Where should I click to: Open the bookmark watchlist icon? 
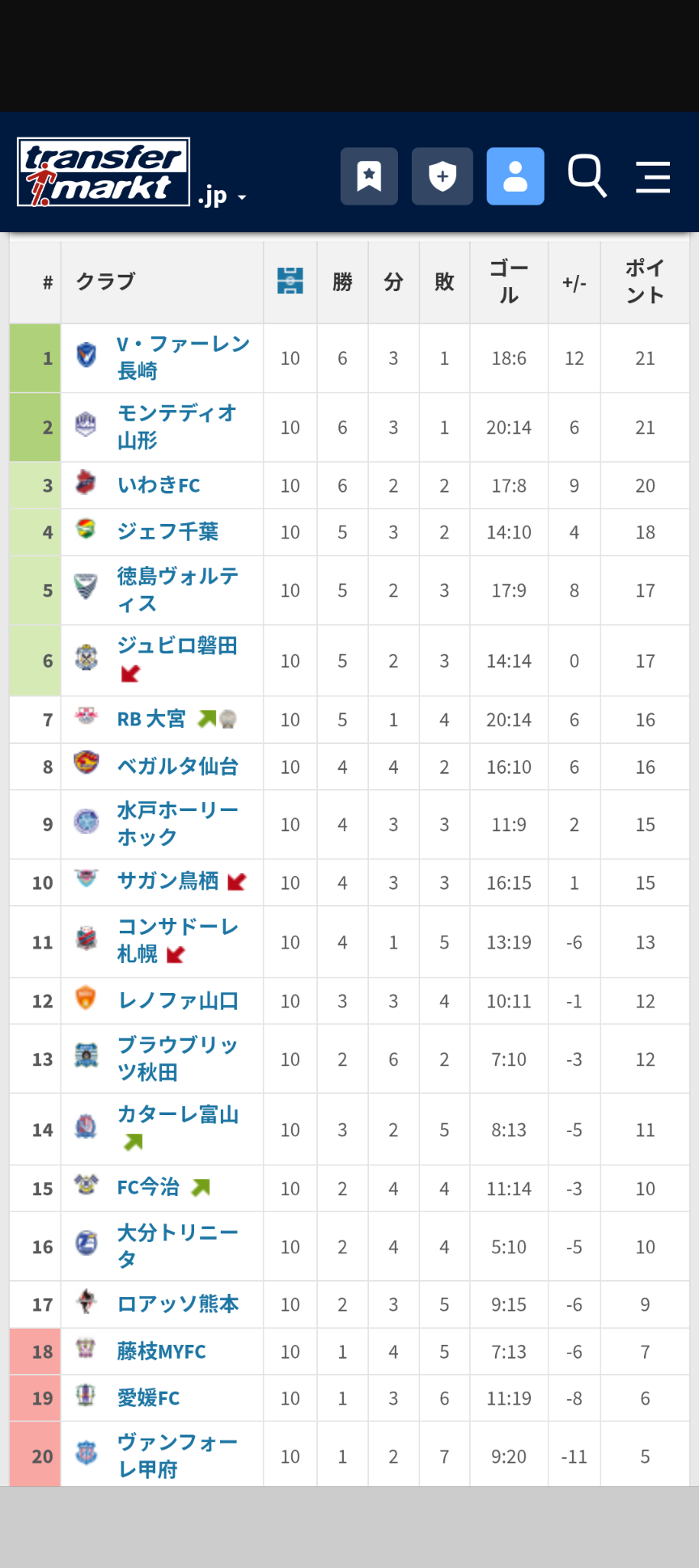pyautogui.click(x=369, y=176)
